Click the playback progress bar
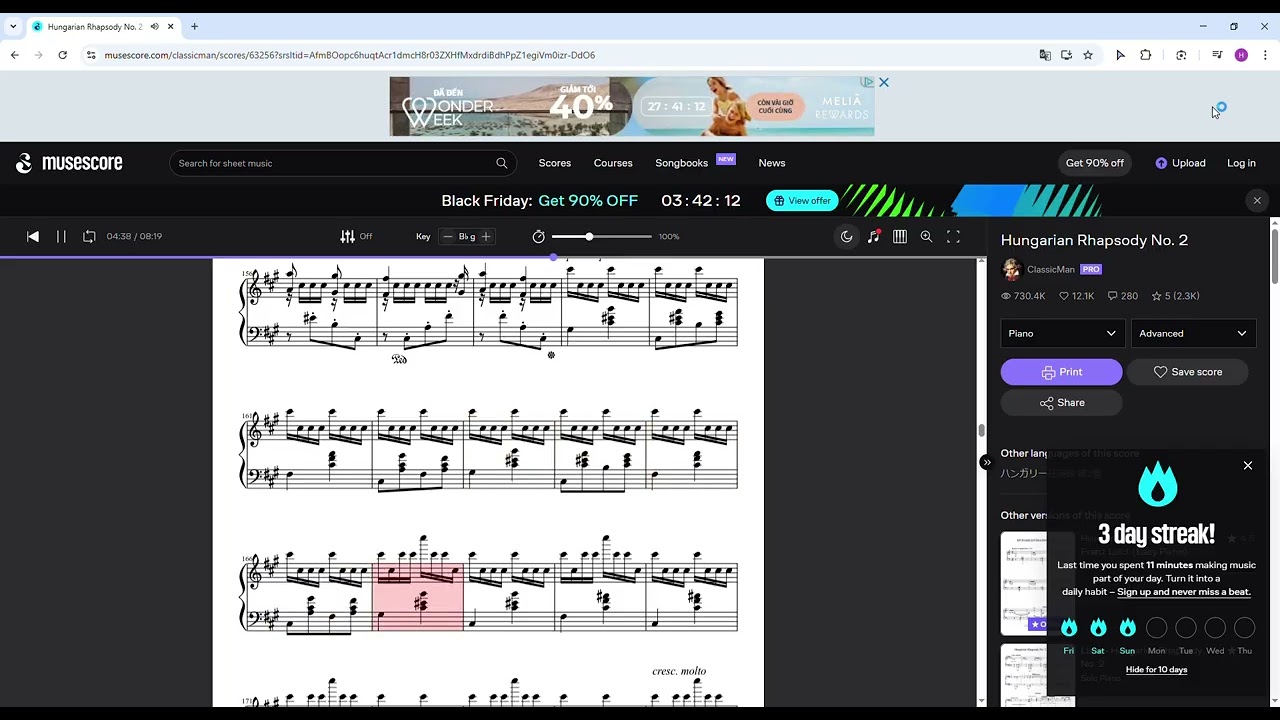Screen dimensions: 1280x720 [x=493, y=258]
